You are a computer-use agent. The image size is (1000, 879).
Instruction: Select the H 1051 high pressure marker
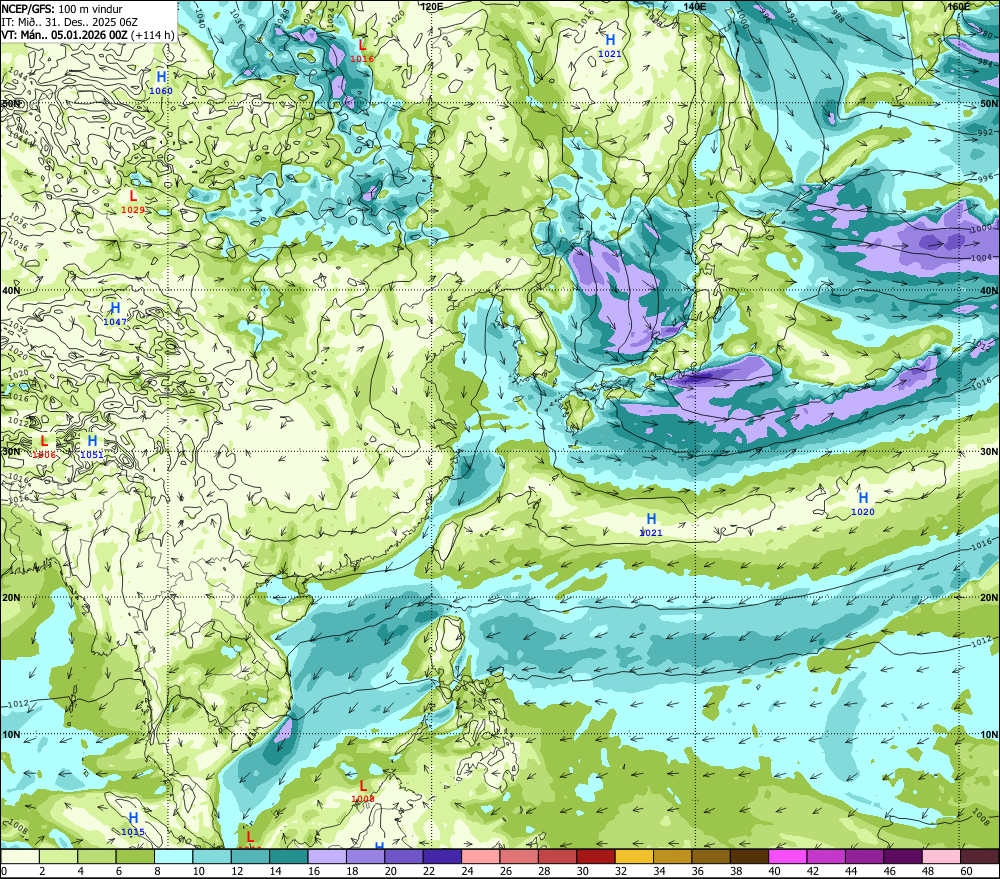point(92,447)
